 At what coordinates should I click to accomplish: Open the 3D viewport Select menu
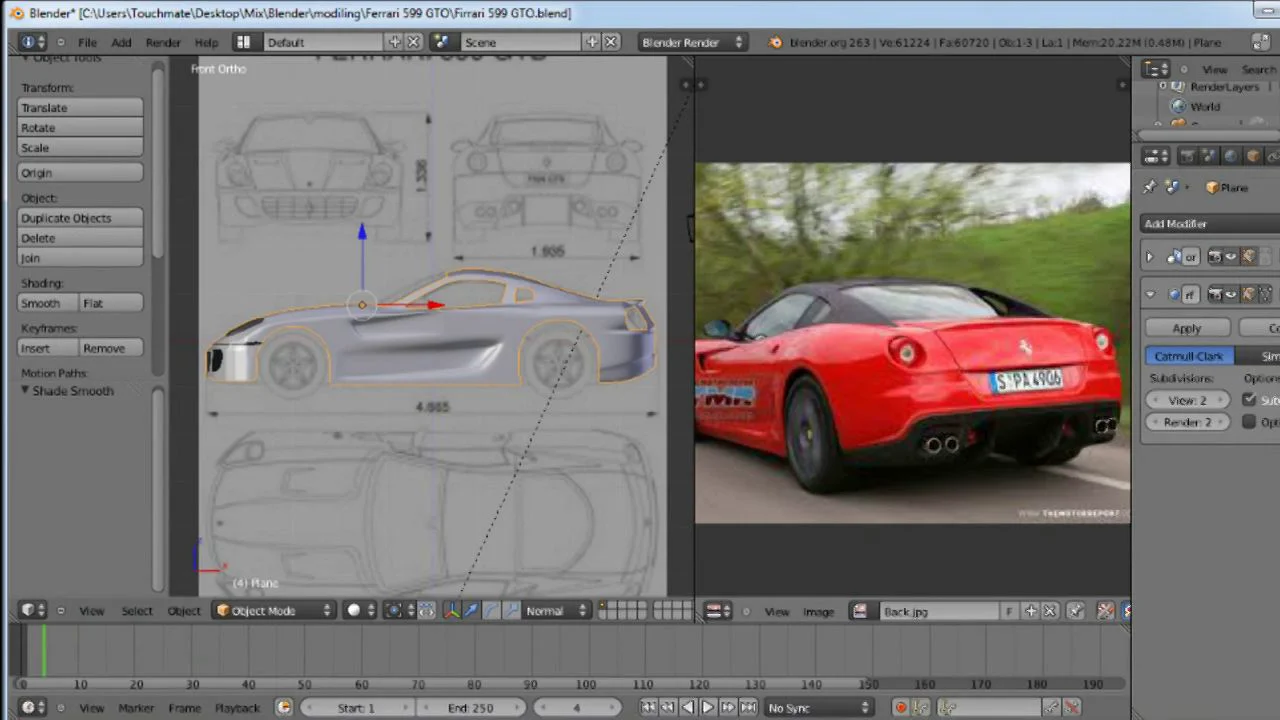tap(137, 610)
